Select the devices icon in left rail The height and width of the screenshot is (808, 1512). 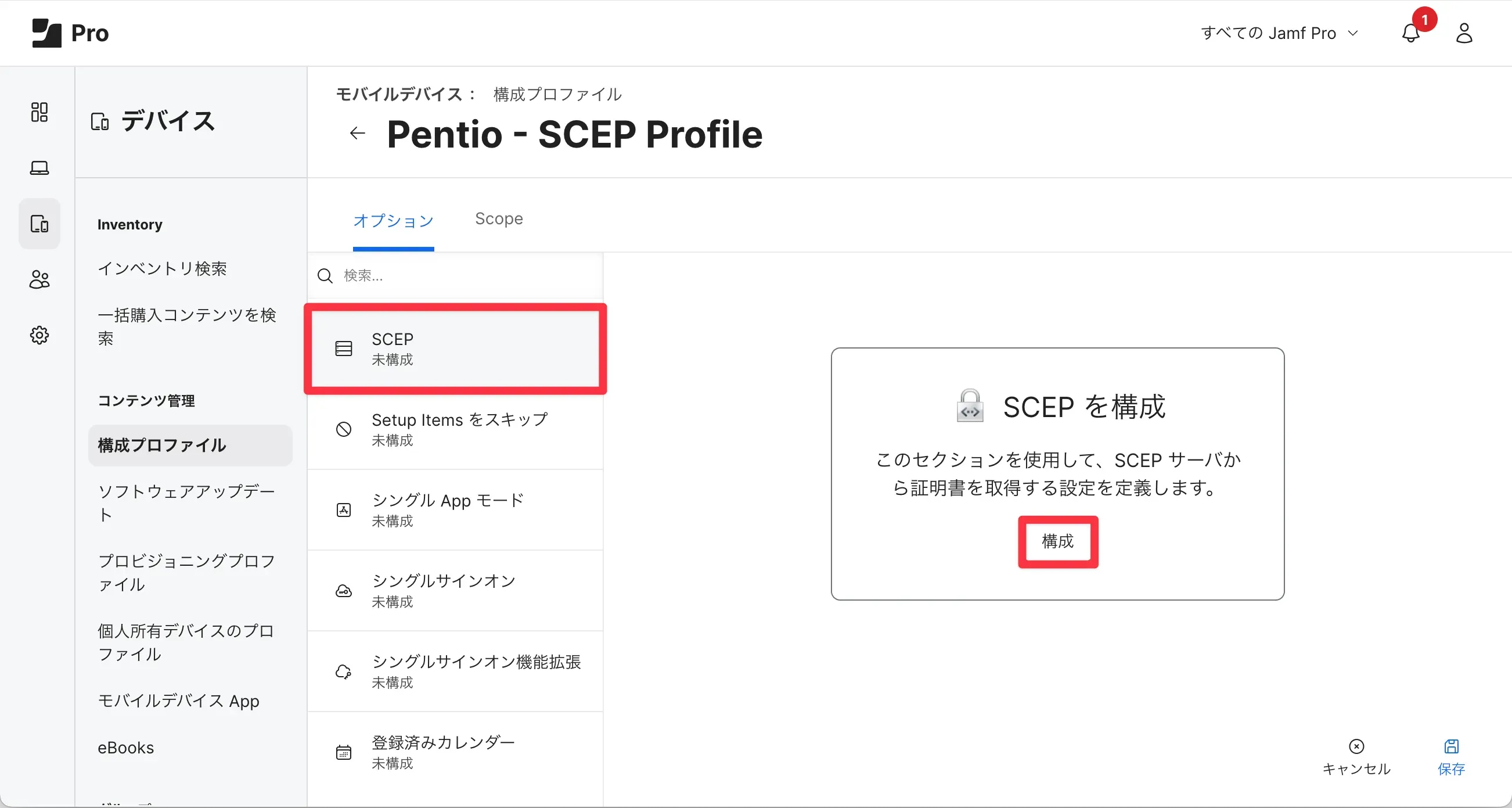pyautogui.click(x=39, y=224)
